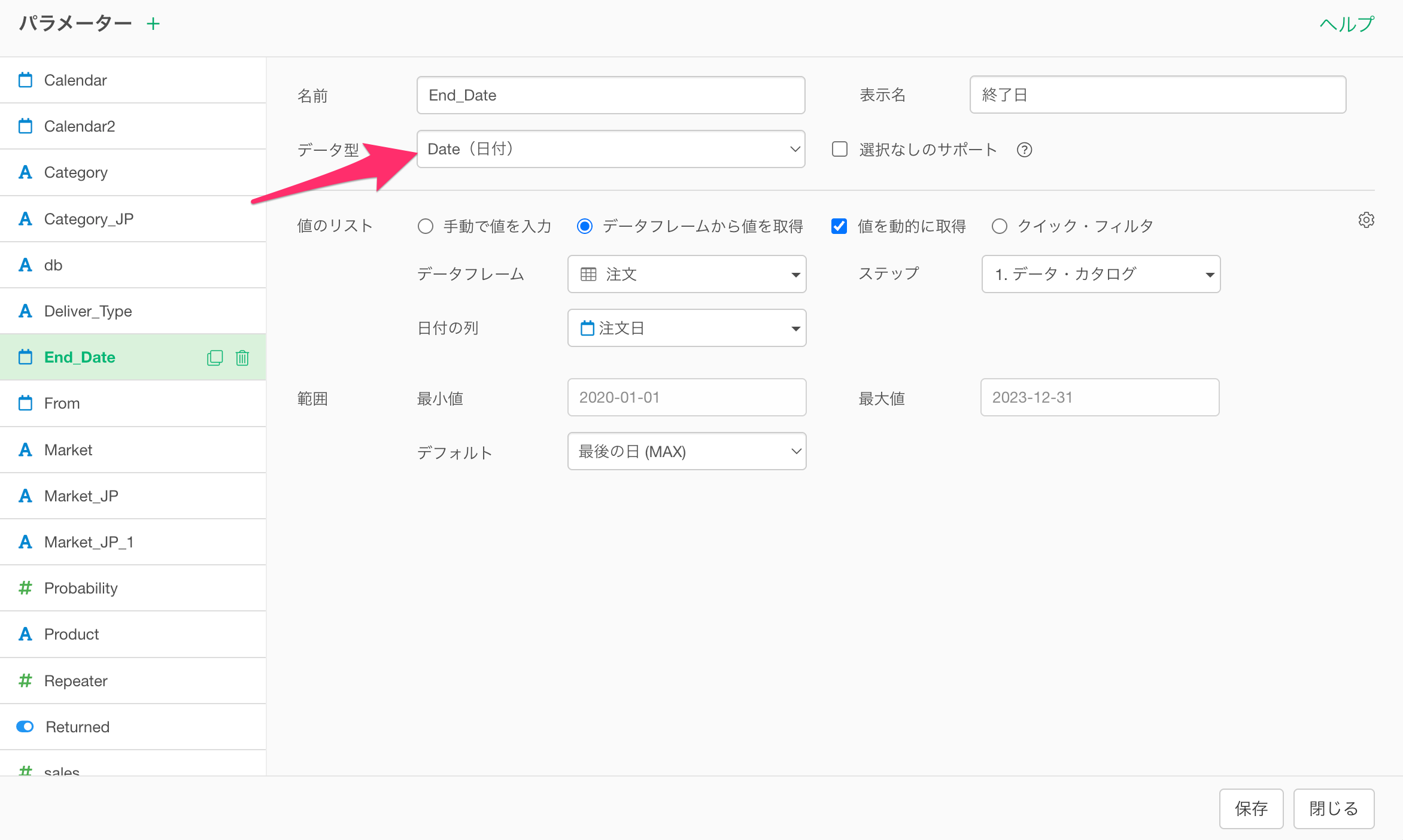The width and height of the screenshot is (1403, 840).
Task: Click the Product text type icon
Action: tap(25, 634)
